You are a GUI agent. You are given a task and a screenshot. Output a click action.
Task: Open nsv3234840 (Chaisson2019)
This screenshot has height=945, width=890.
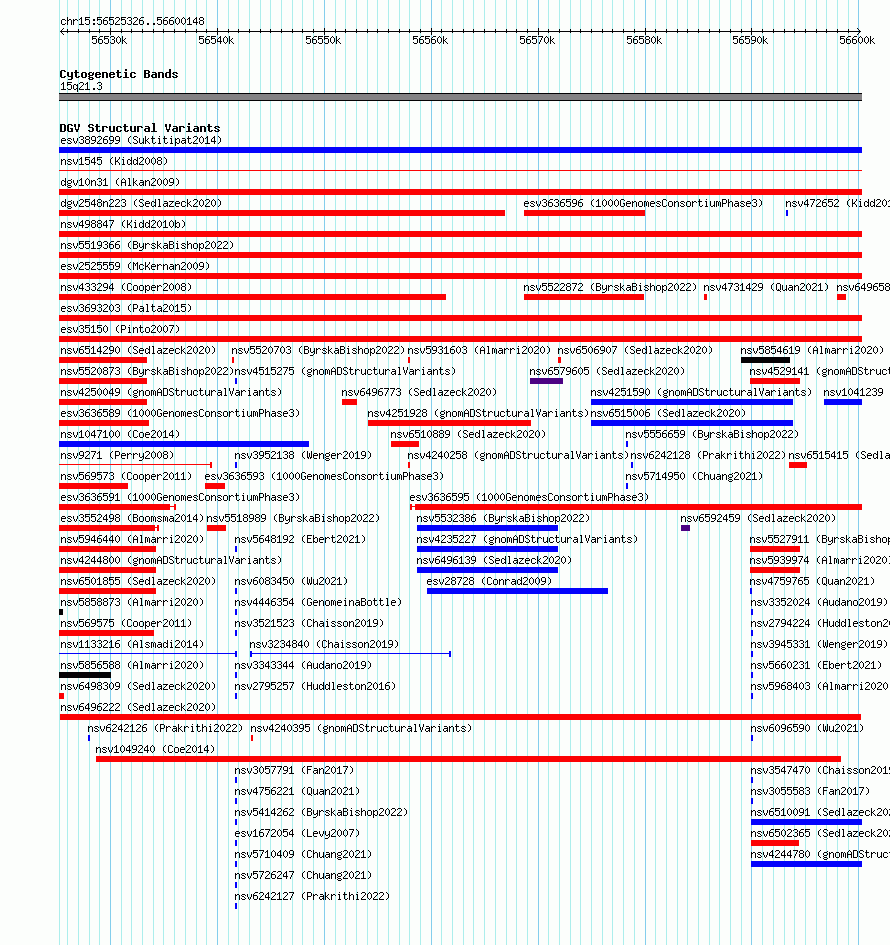tap(324, 645)
